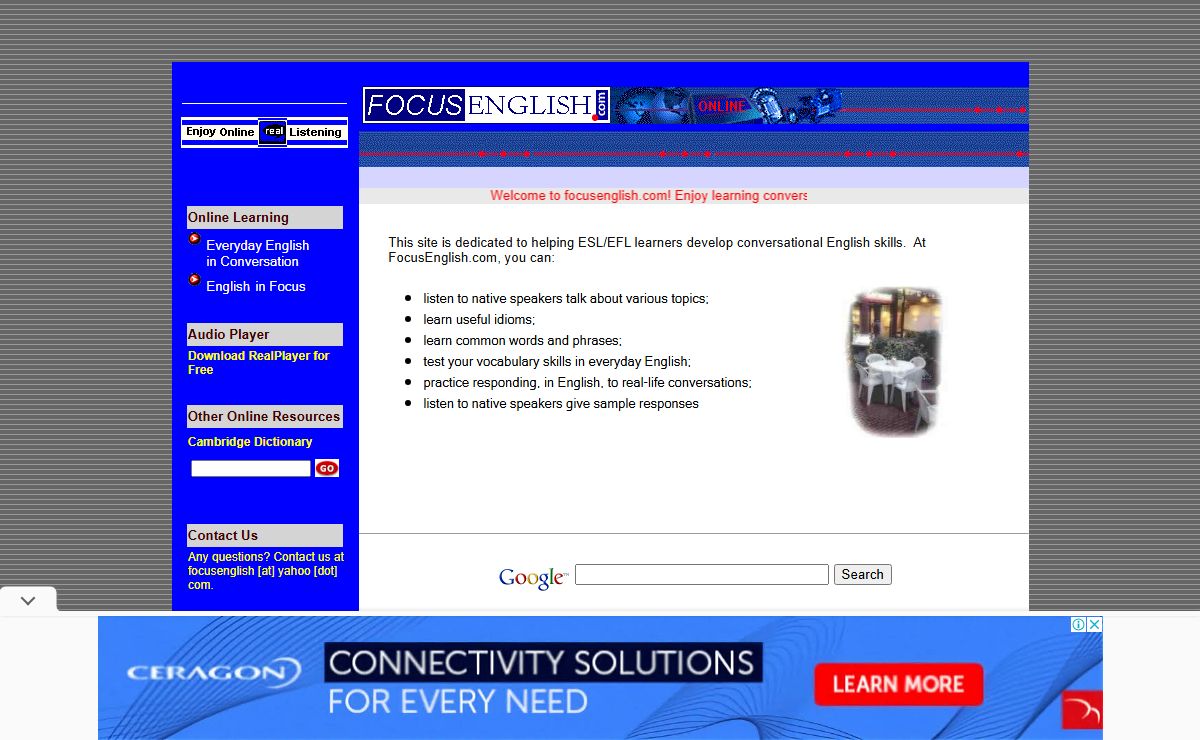Open the English in Focus link

tap(256, 286)
